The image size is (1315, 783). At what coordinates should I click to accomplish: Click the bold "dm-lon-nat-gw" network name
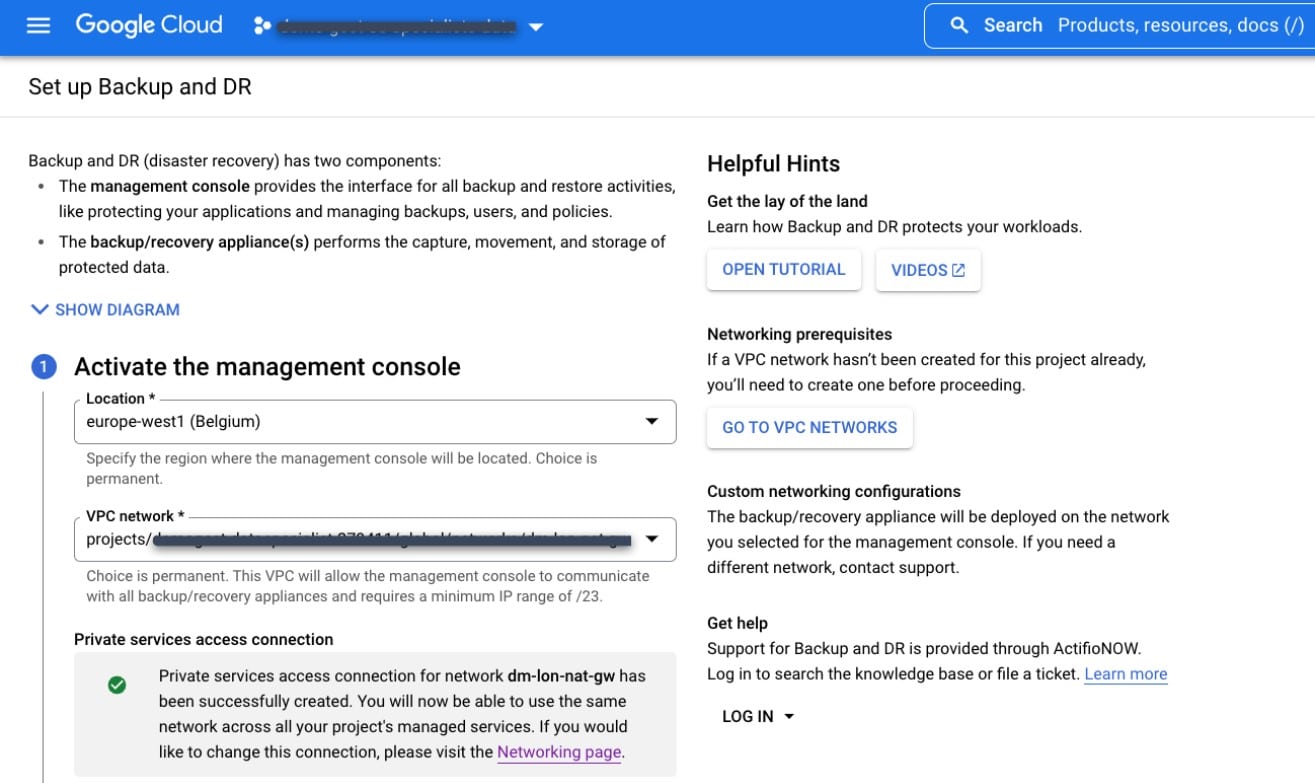[559, 676]
